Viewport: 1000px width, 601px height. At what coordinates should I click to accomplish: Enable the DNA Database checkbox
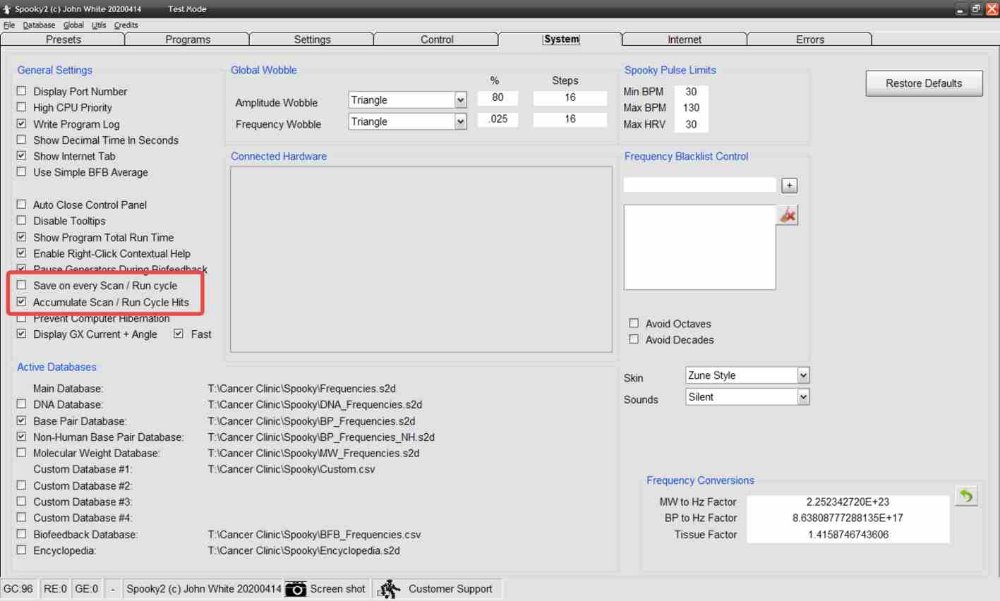click(22, 405)
